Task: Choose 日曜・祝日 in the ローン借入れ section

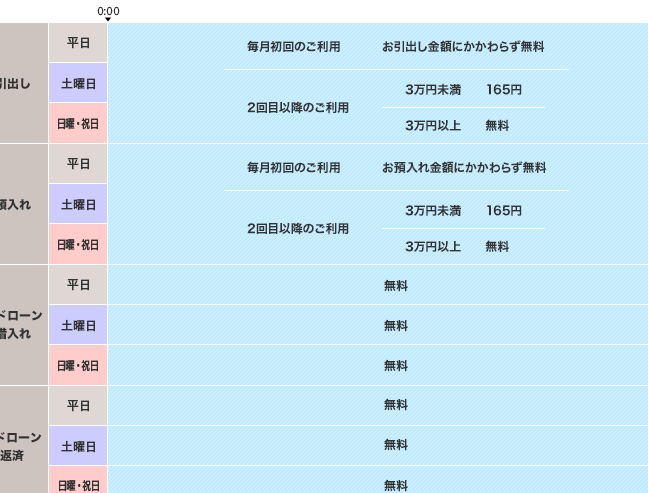Action: pyautogui.click(x=78, y=366)
